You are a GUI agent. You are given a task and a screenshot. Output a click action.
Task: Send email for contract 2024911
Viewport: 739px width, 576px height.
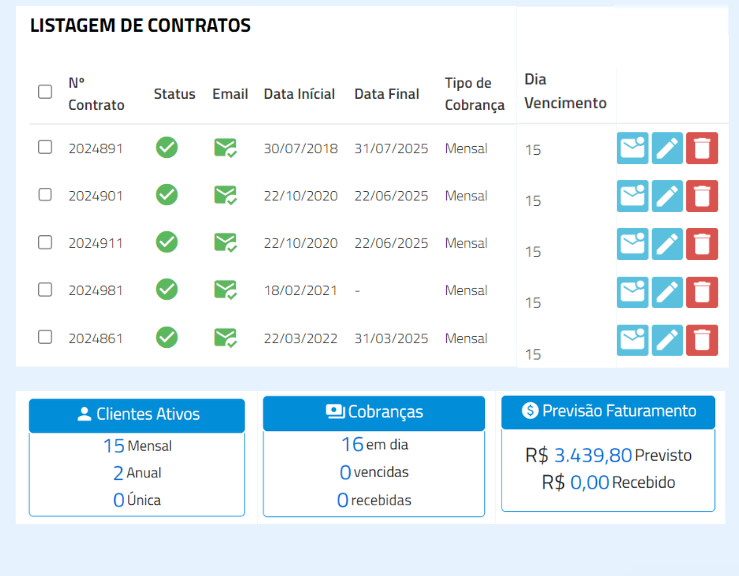pyautogui.click(x=632, y=244)
